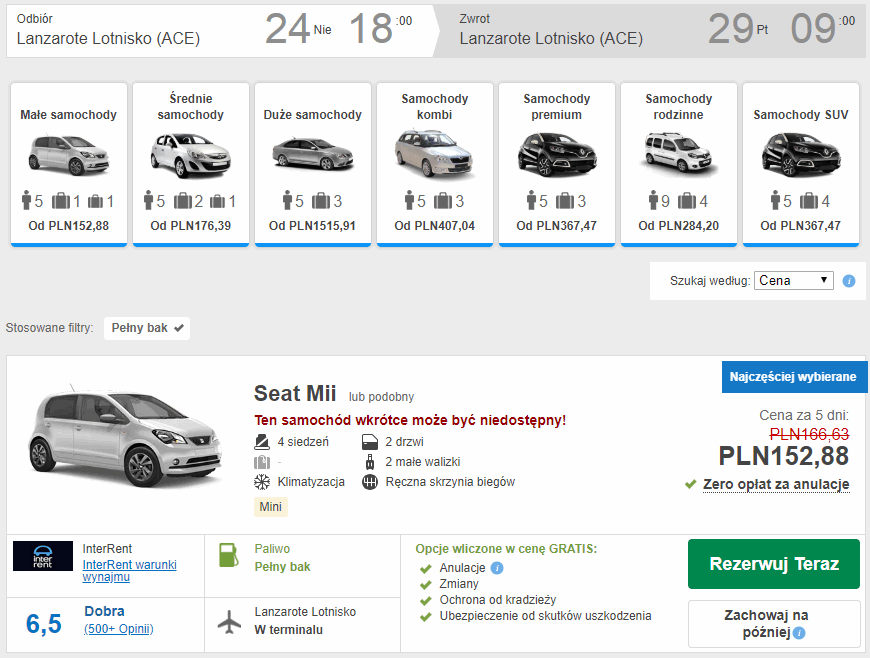Select the Samochody SUV category
Image resolution: width=870 pixels, height=658 pixels.
pyautogui.click(x=801, y=163)
